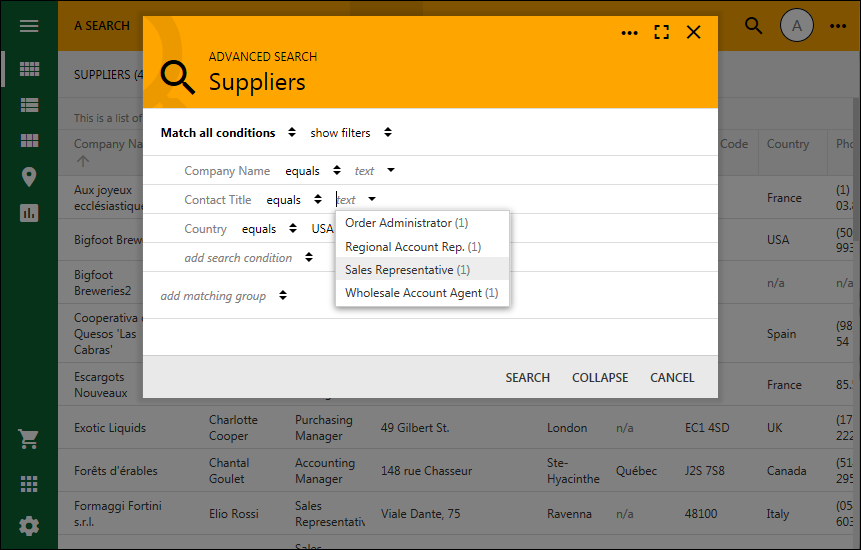Click the London city cell
The width and height of the screenshot is (861, 550).
pos(567,428)
